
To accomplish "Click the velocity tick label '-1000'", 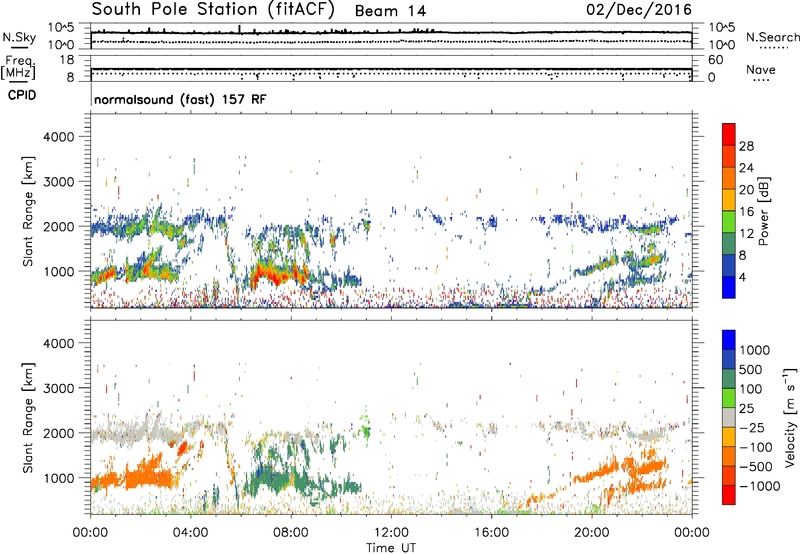I will coord(760,486).
